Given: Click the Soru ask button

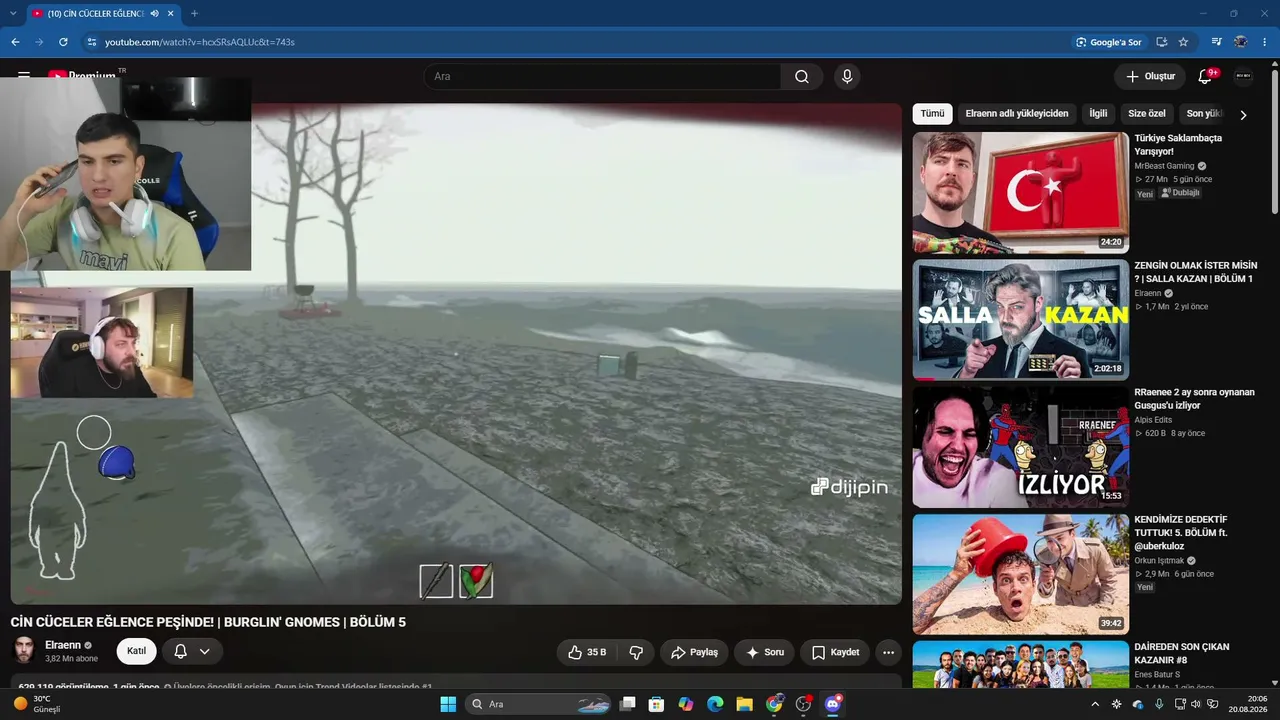Looking at the screenshot, I should 765,652.
